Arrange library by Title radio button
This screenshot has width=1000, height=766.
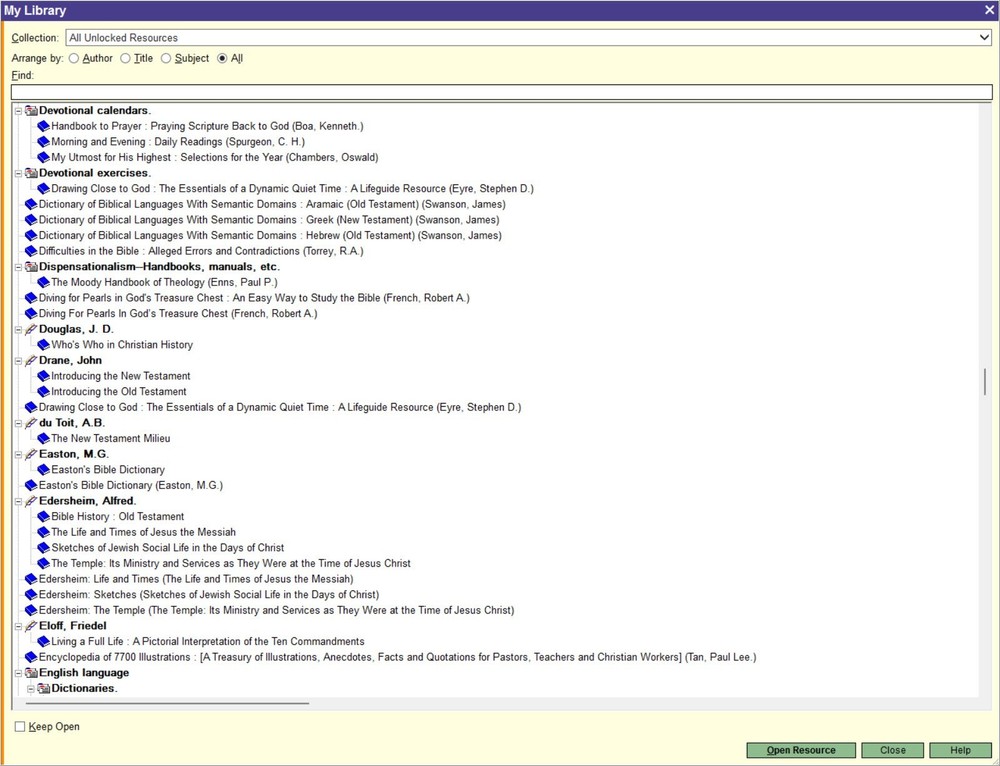pos(126,58)
